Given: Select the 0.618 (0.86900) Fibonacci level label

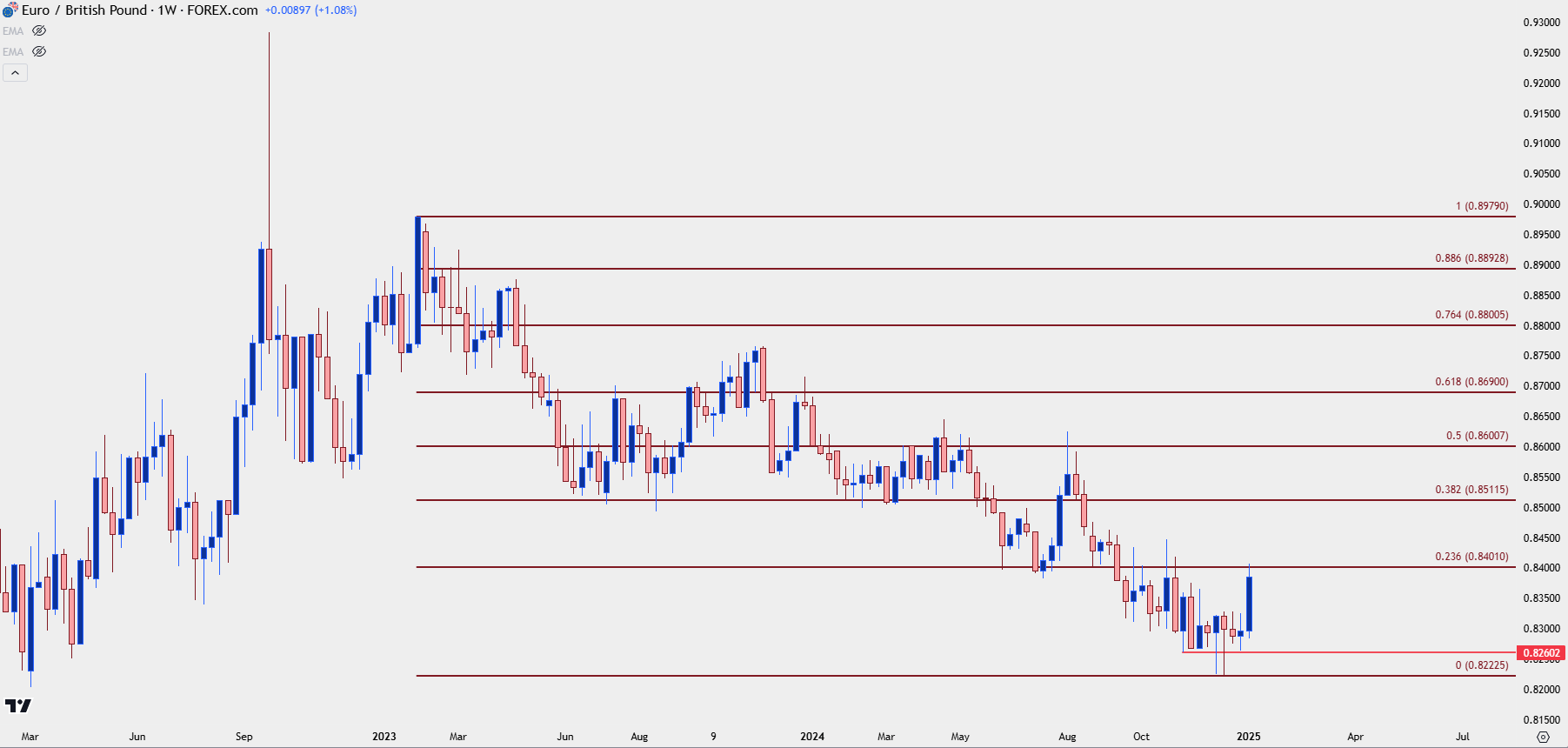Looking at the screenshot, I should pyautogui.click(x=1471, y=382).
